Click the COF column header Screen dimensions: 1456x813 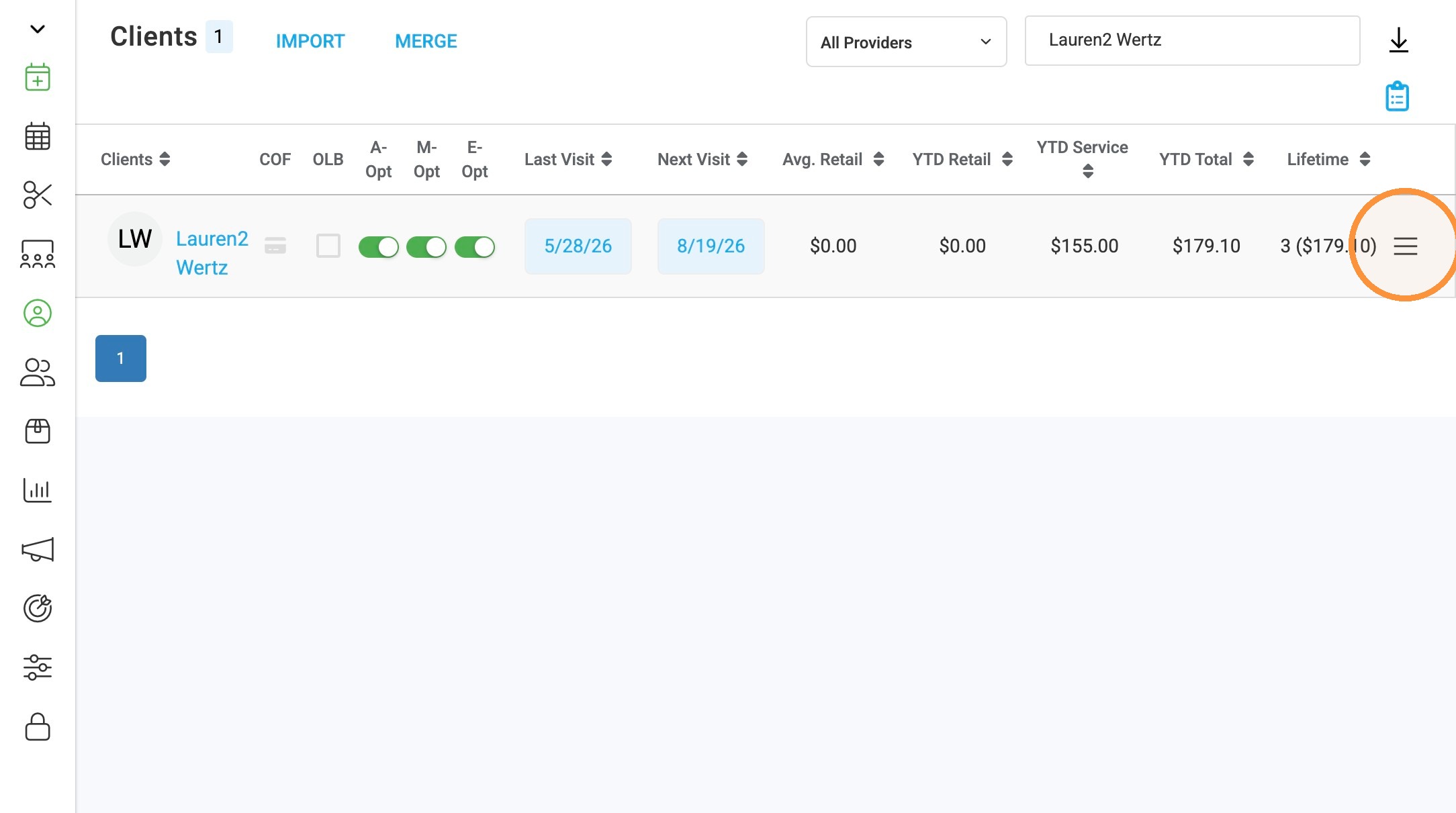(x=275, y=159)
